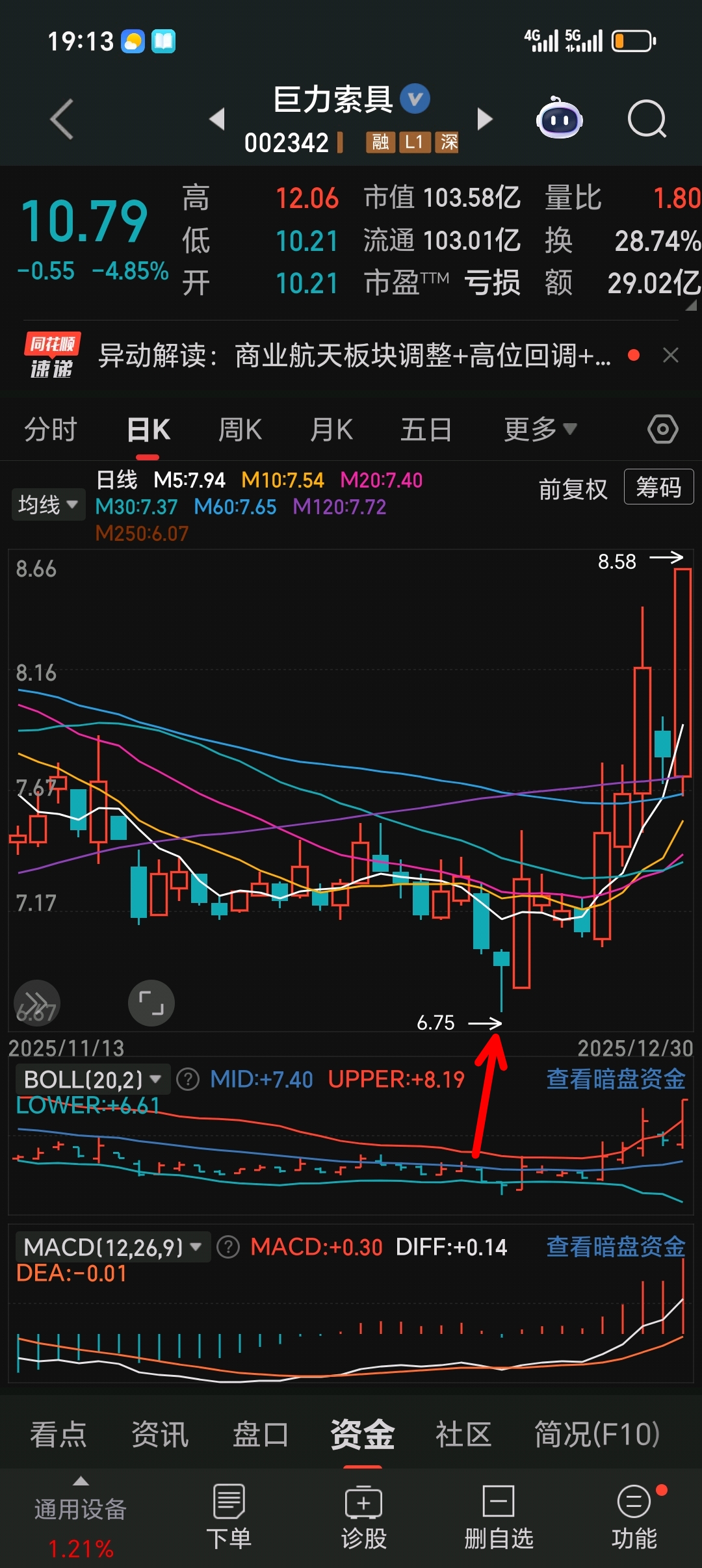Dismiss the 异动解读 news banner
702x1568 pixels.
671,355
